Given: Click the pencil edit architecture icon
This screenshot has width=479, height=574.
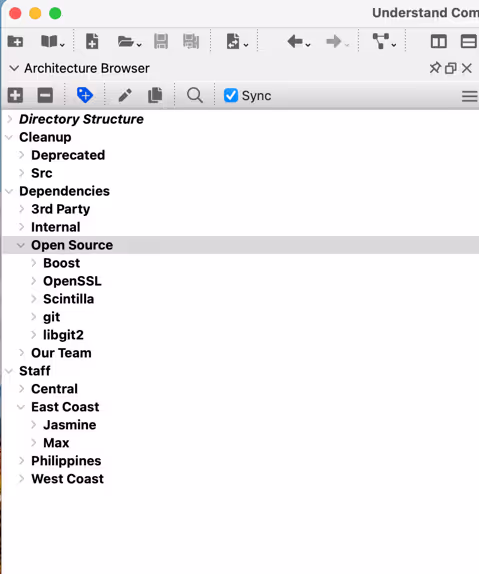Looking at the screenshot, I should 125,96.
